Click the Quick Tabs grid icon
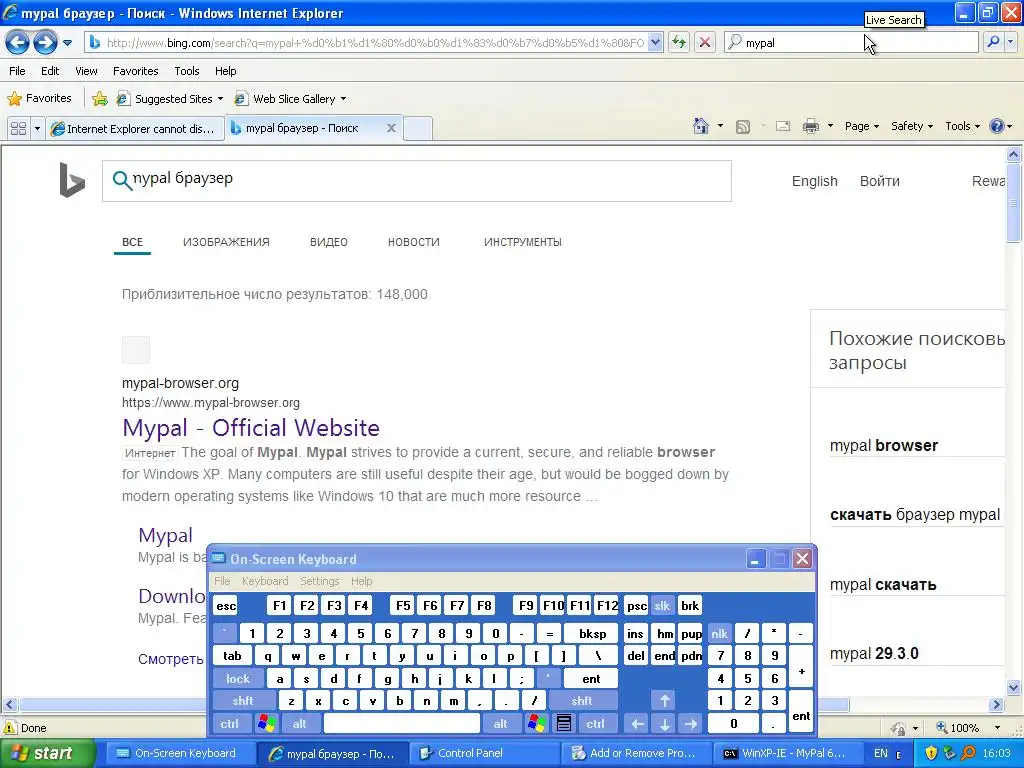 [18, 128]
